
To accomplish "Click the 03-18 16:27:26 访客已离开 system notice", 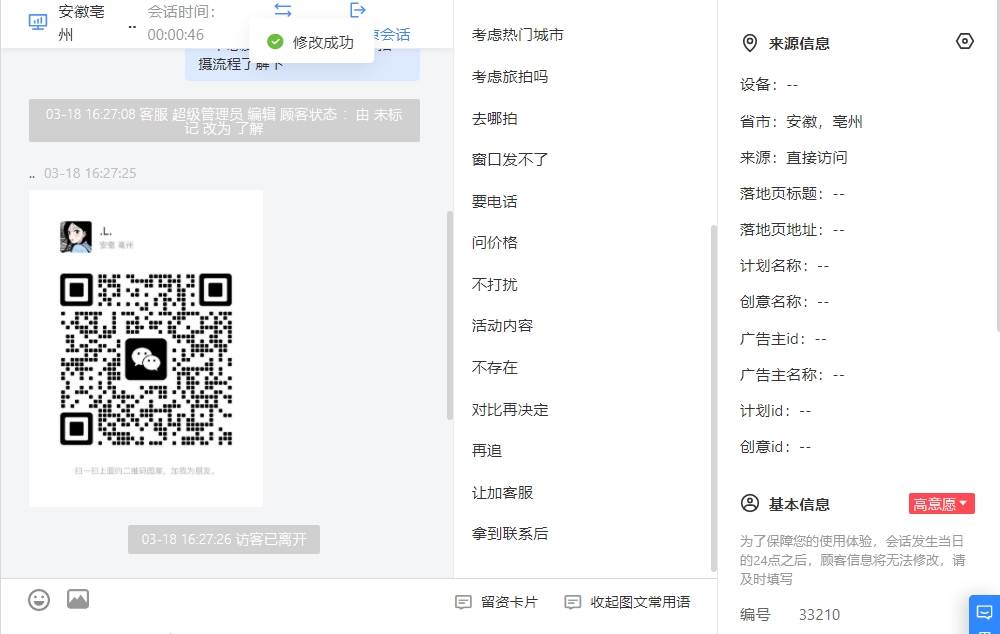I will click(224, 540).
